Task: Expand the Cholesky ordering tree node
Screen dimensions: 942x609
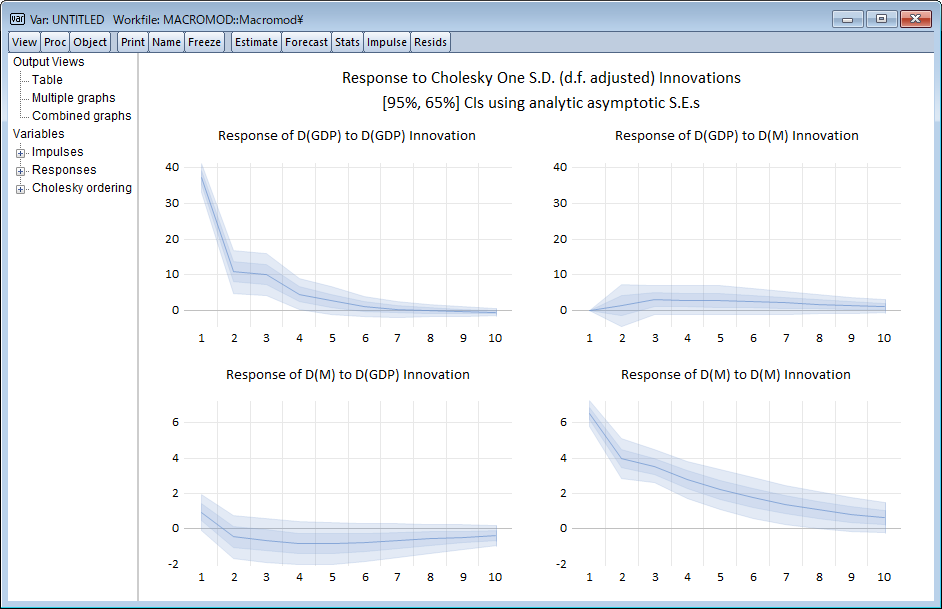Action: pos(20,189)
